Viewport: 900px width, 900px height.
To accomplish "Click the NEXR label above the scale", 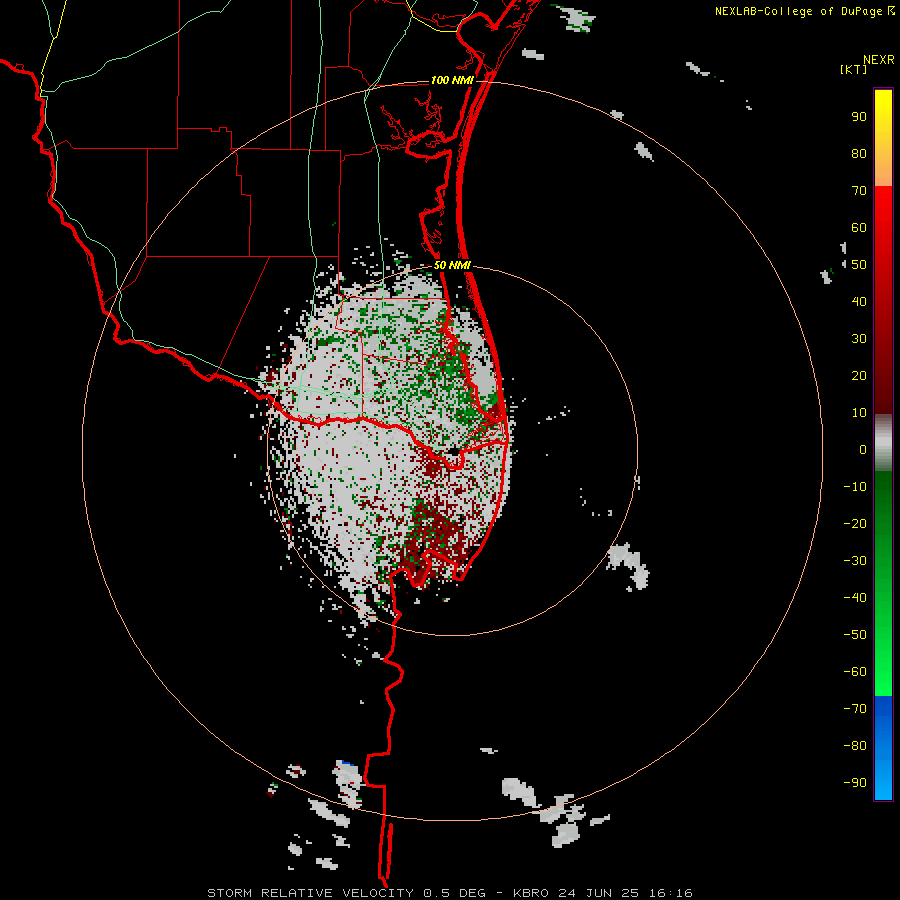I will [x=878, y=60].
